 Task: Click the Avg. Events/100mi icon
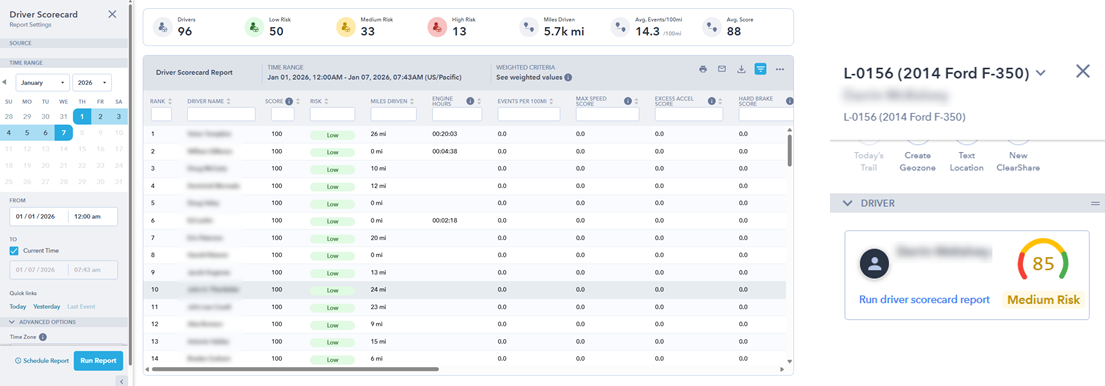(620, 27)
